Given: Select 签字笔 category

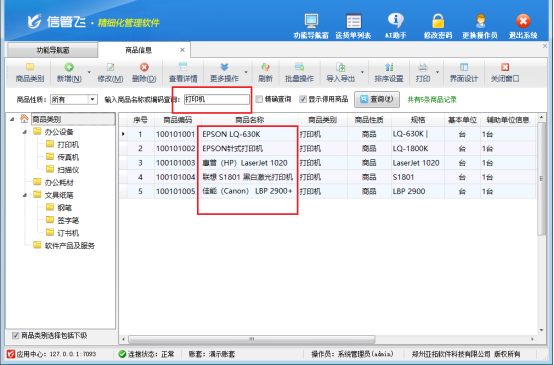Looking at the screenshot, I should click(68, 220).
